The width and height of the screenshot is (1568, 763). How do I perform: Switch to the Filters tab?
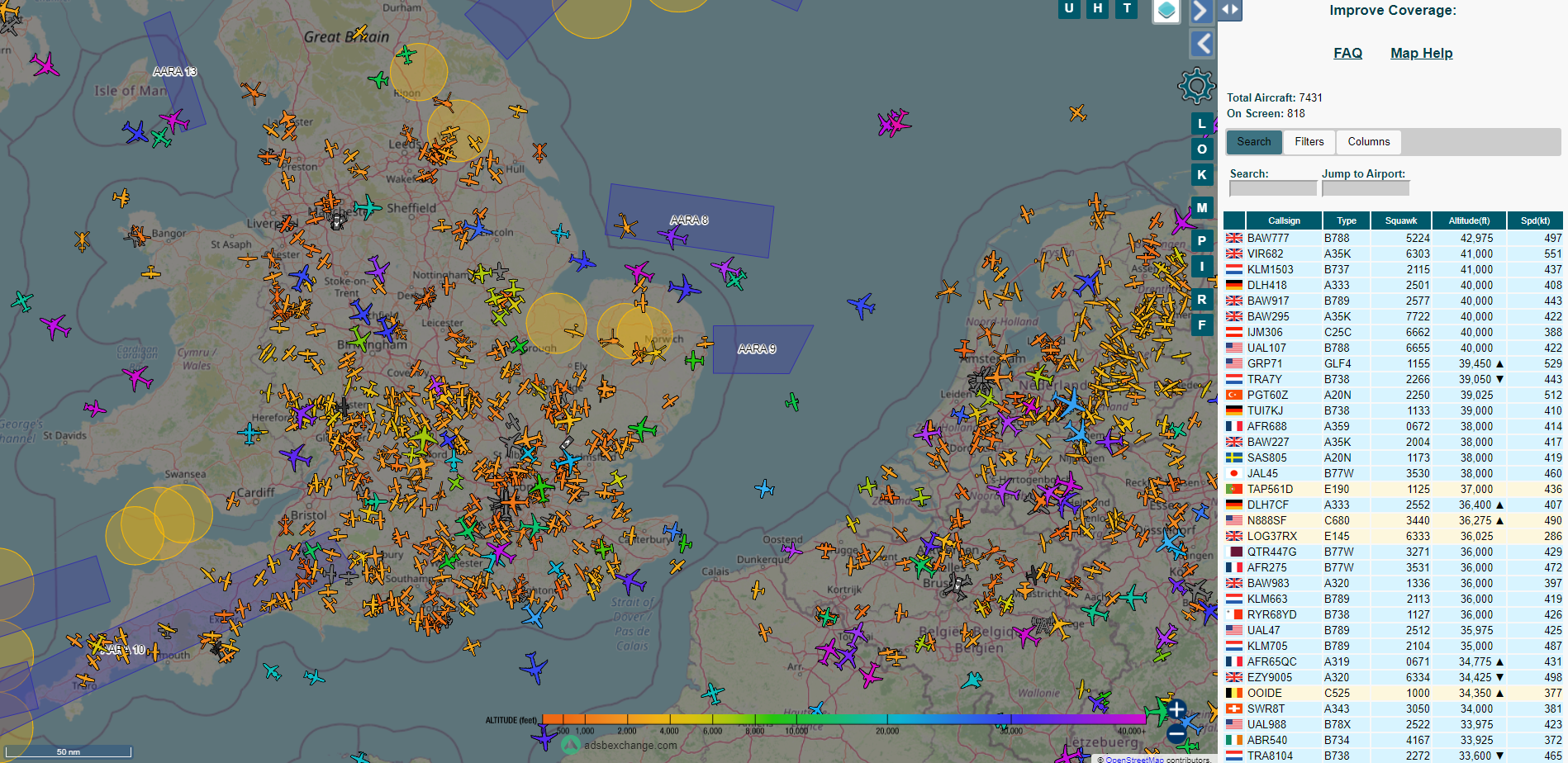(x=1309, y=142)
